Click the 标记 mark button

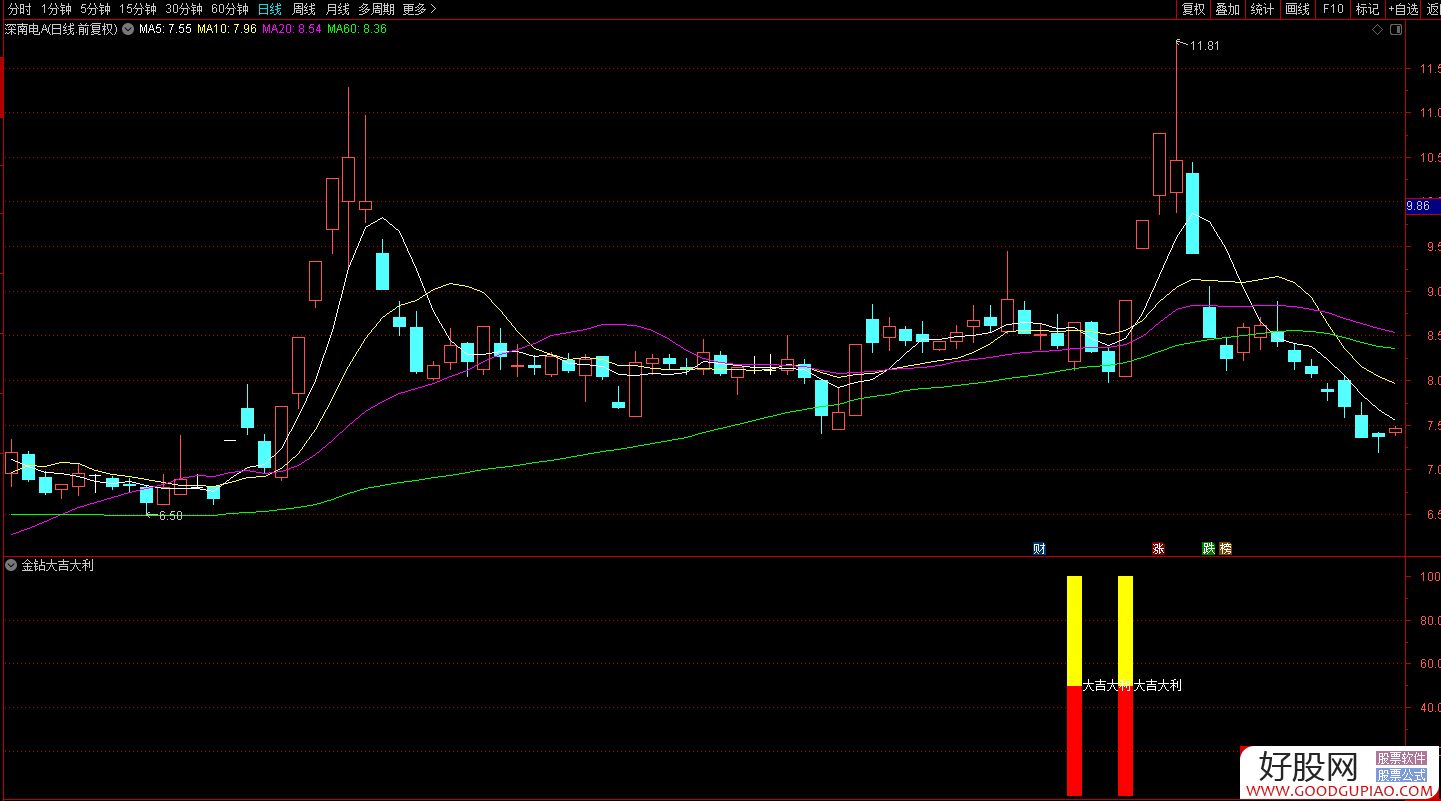point(1367,9)
